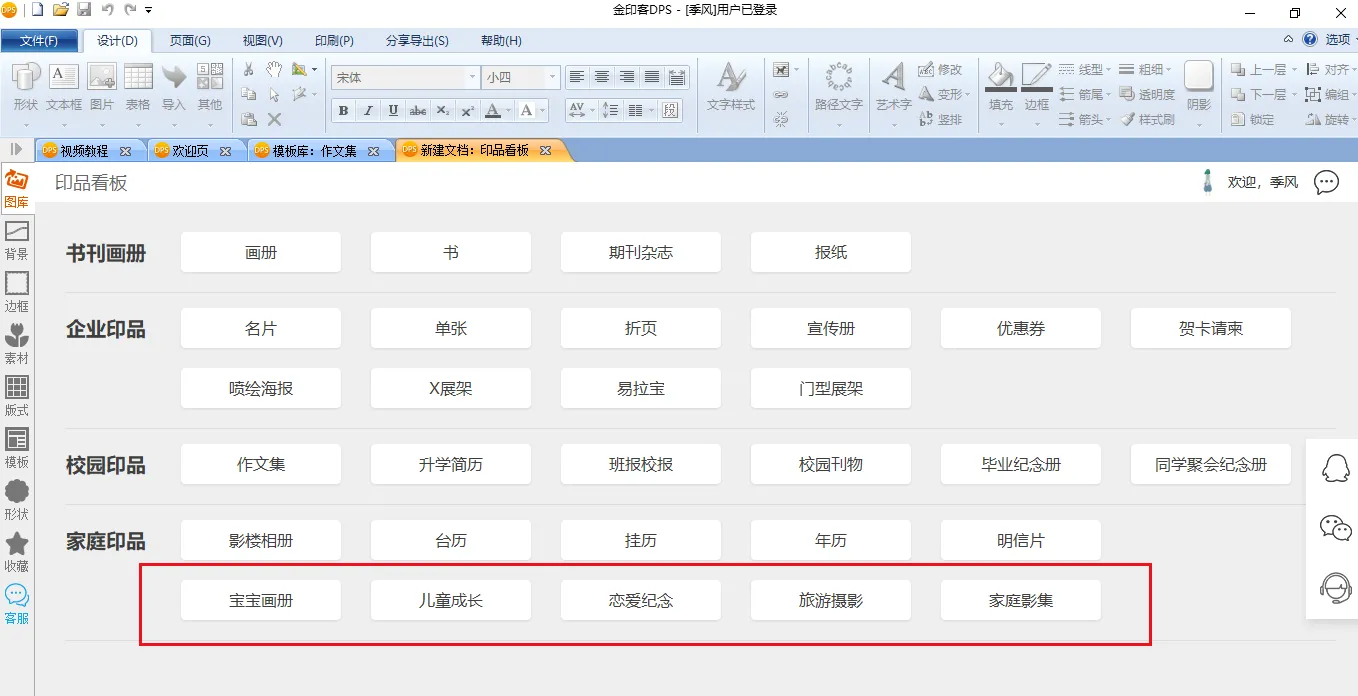Screen dimensions: 1358x696
Task: Click the 路径文字 path text icon
Action: coord(838,86)
